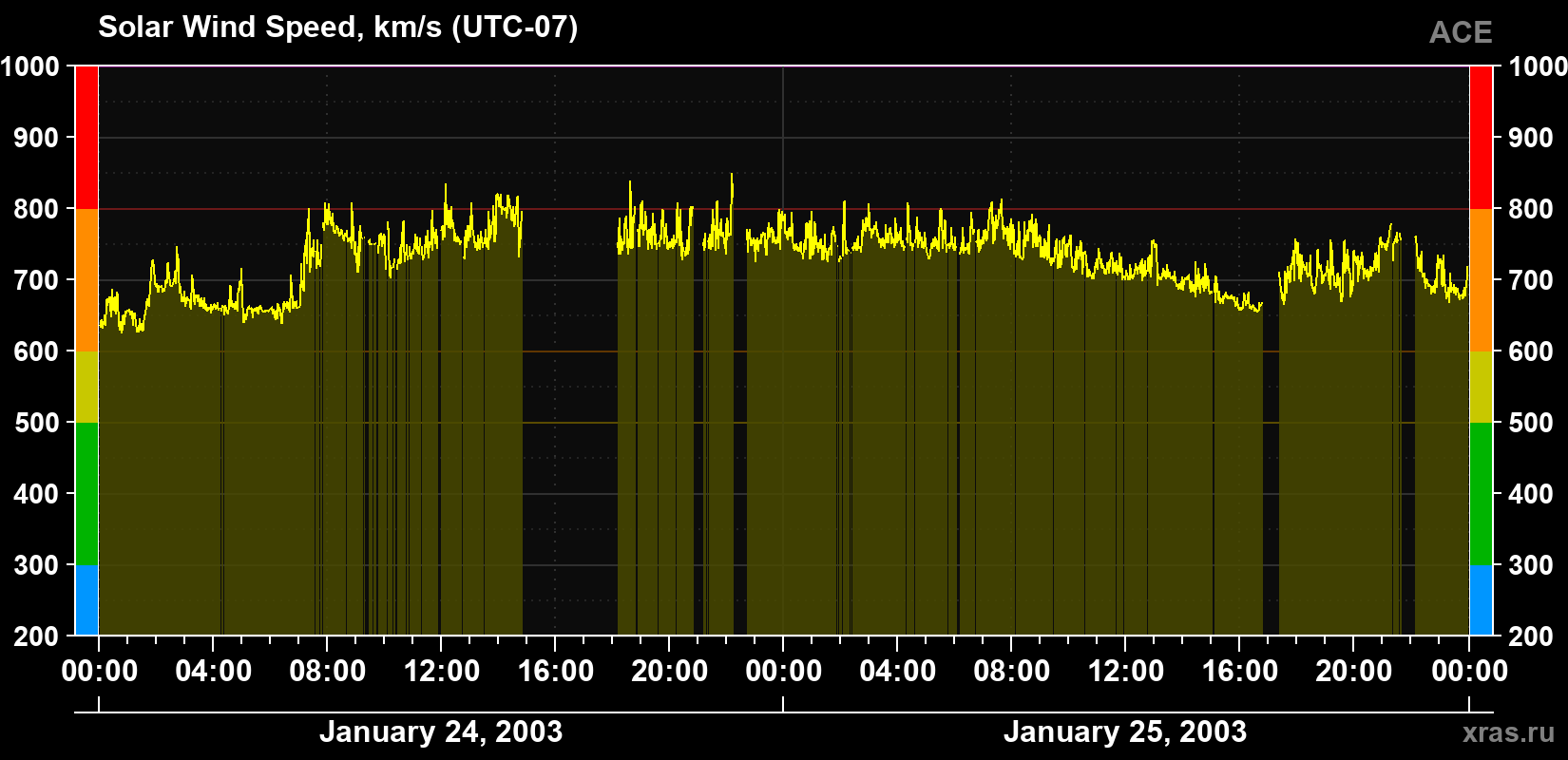Open the xras.ru source label
1568x760 pixels.
[1509, 732]
